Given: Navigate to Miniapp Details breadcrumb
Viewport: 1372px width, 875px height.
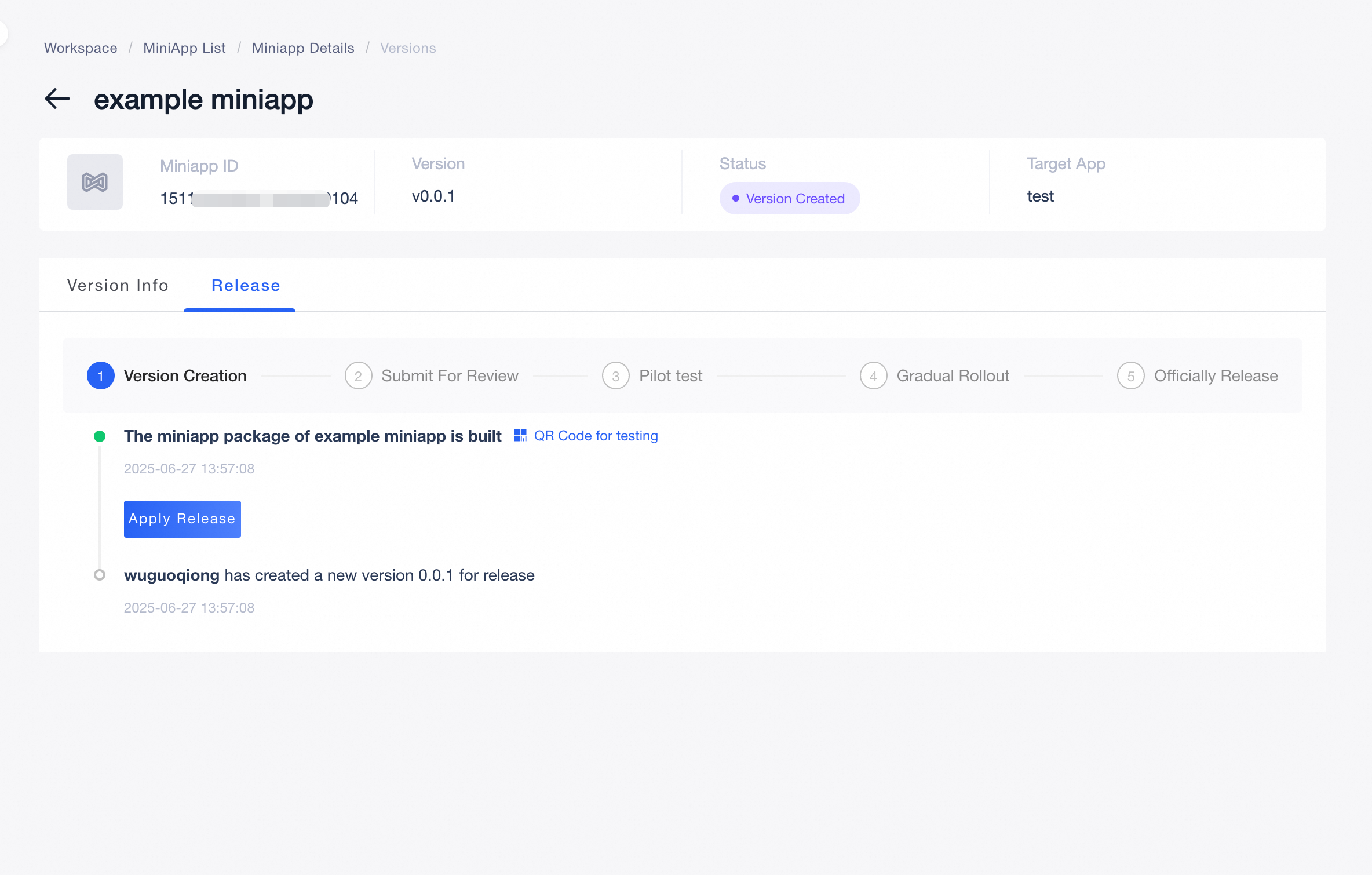Looking at the screenshot, I should 303,48.
